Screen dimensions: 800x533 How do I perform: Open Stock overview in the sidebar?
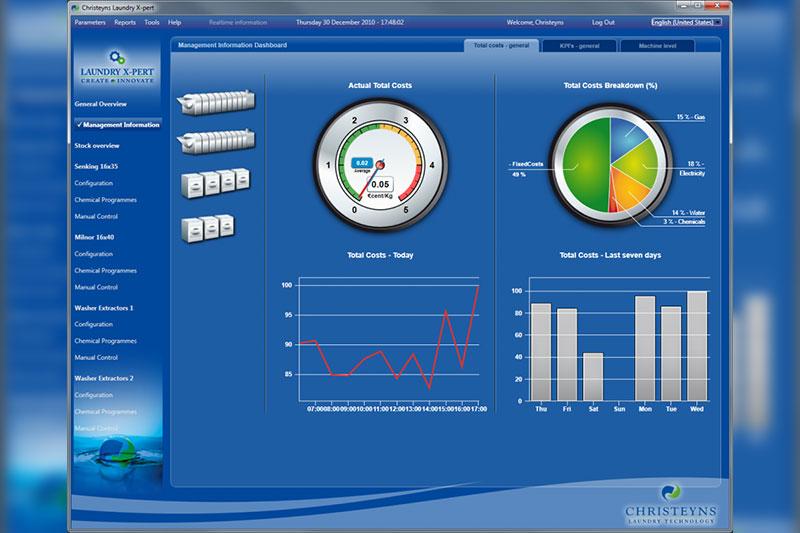click(97, 146)
